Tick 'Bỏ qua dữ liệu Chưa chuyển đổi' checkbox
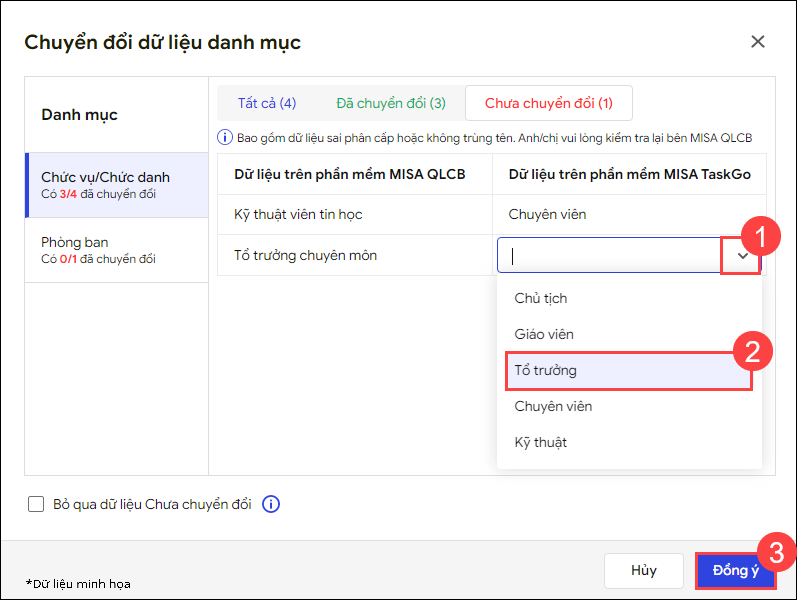Image resolution: width=798 pixels, height=600 pixels. coord(36,504)
